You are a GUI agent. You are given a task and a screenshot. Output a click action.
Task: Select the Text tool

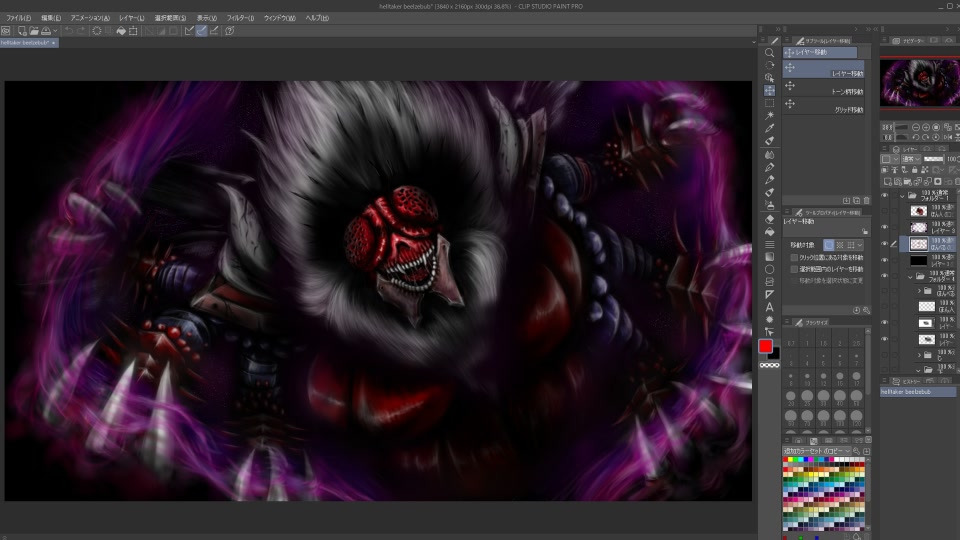[x=770, y=307]
